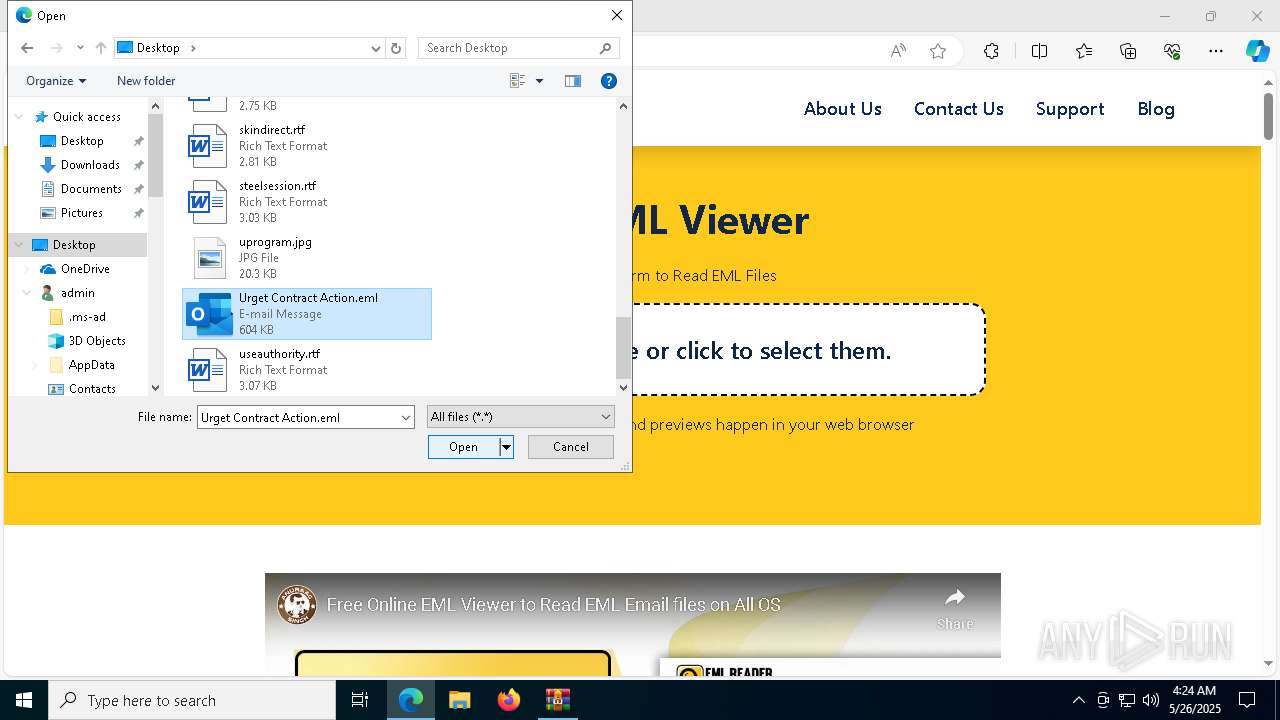Open Task View on taskbar

click(x=360, y=700)
